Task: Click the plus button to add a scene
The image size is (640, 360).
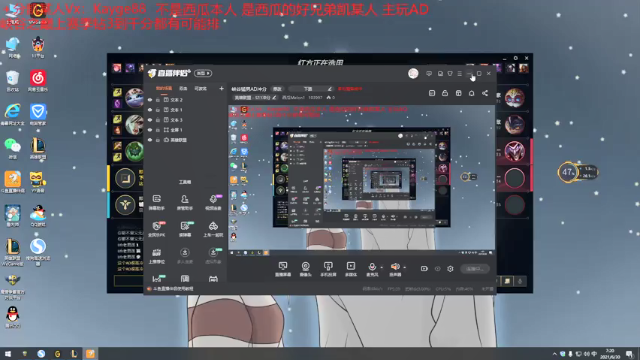Action: click(x=221, y=89)
